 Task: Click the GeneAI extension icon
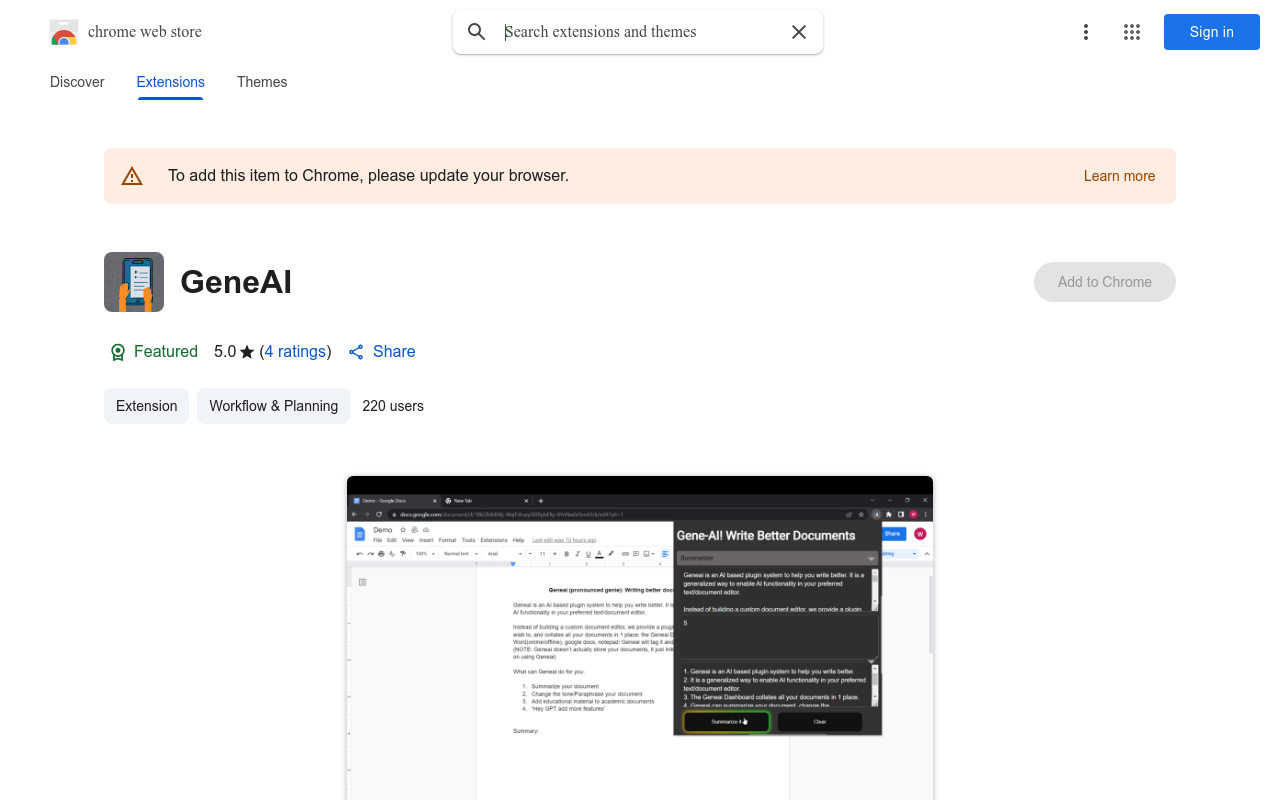coord(134,282)
